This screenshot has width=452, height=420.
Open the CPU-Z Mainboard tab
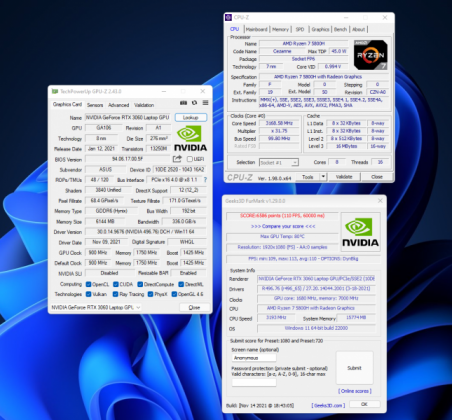click(257, 29)
